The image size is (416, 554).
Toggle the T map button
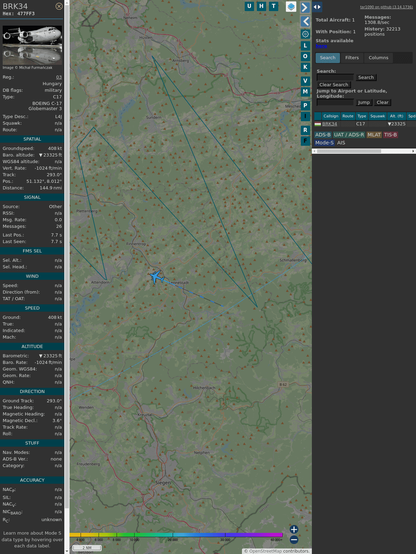[x=273, y=6]
